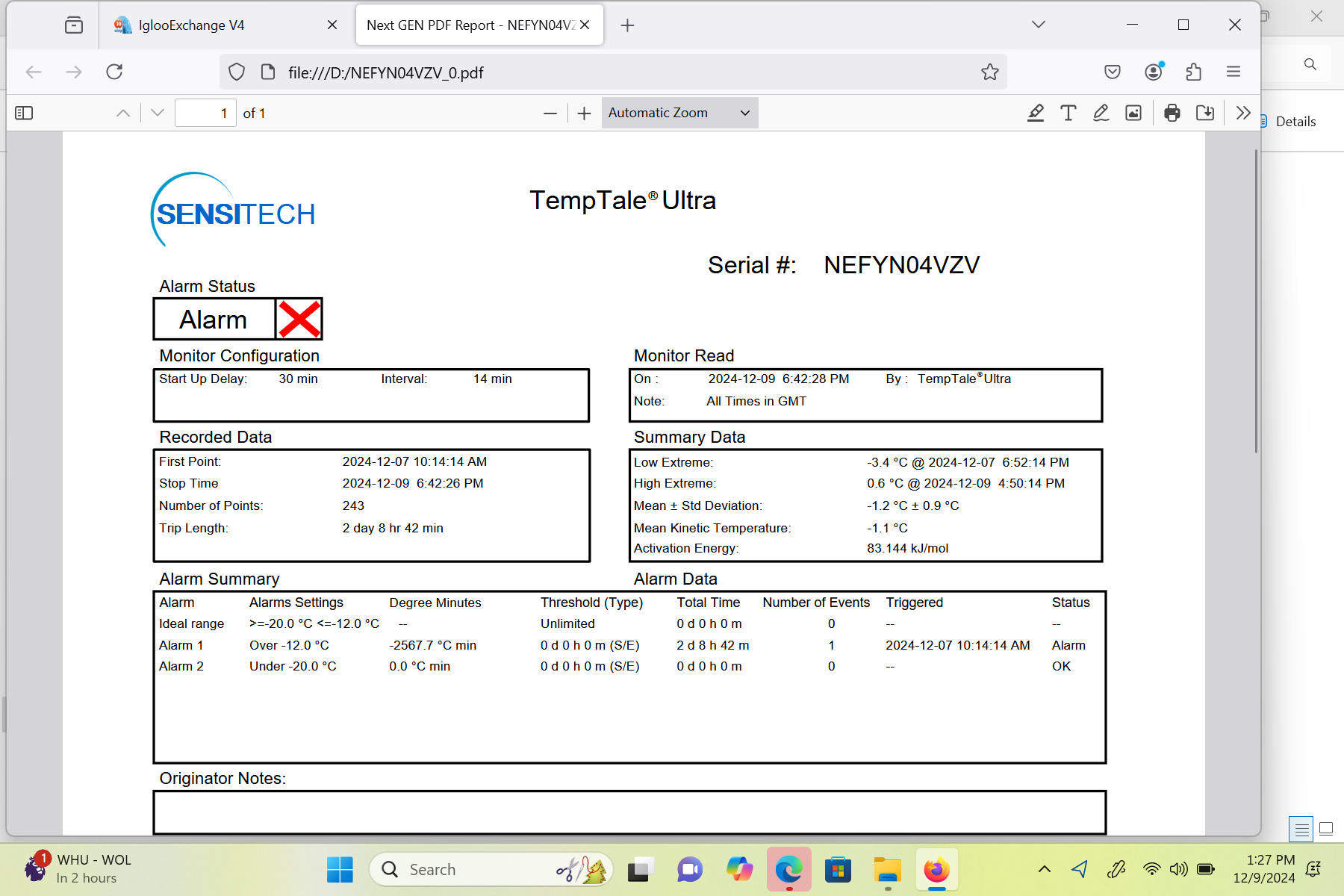The image size is (1344, 896).
Task: Open the Automatic Zoom dropdown
Action: (679, 113)
